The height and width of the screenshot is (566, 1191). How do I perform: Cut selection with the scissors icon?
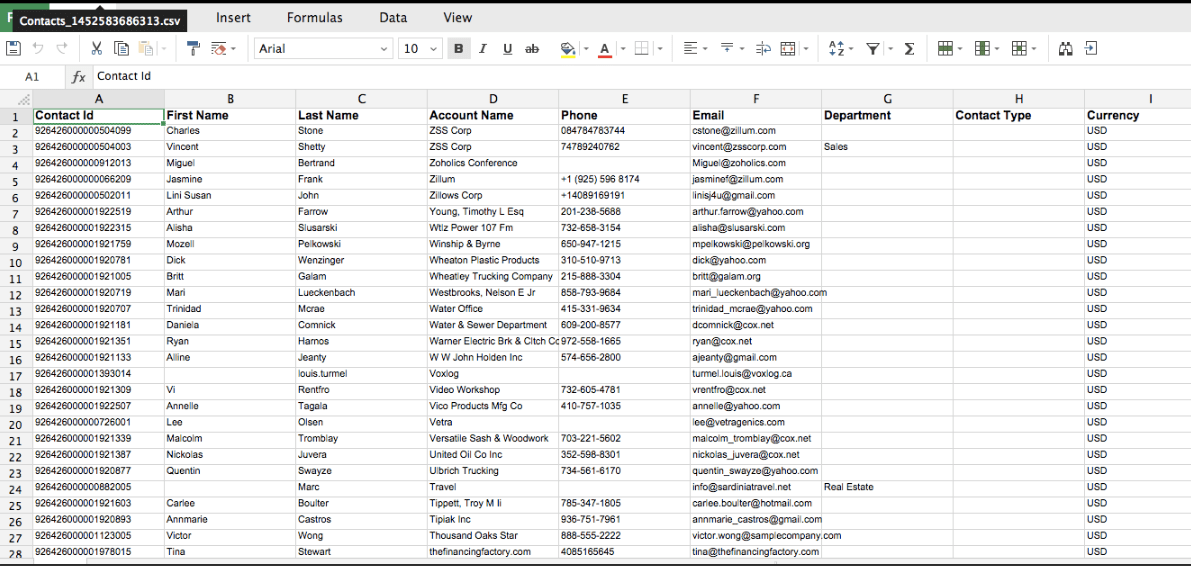(97, 48)
